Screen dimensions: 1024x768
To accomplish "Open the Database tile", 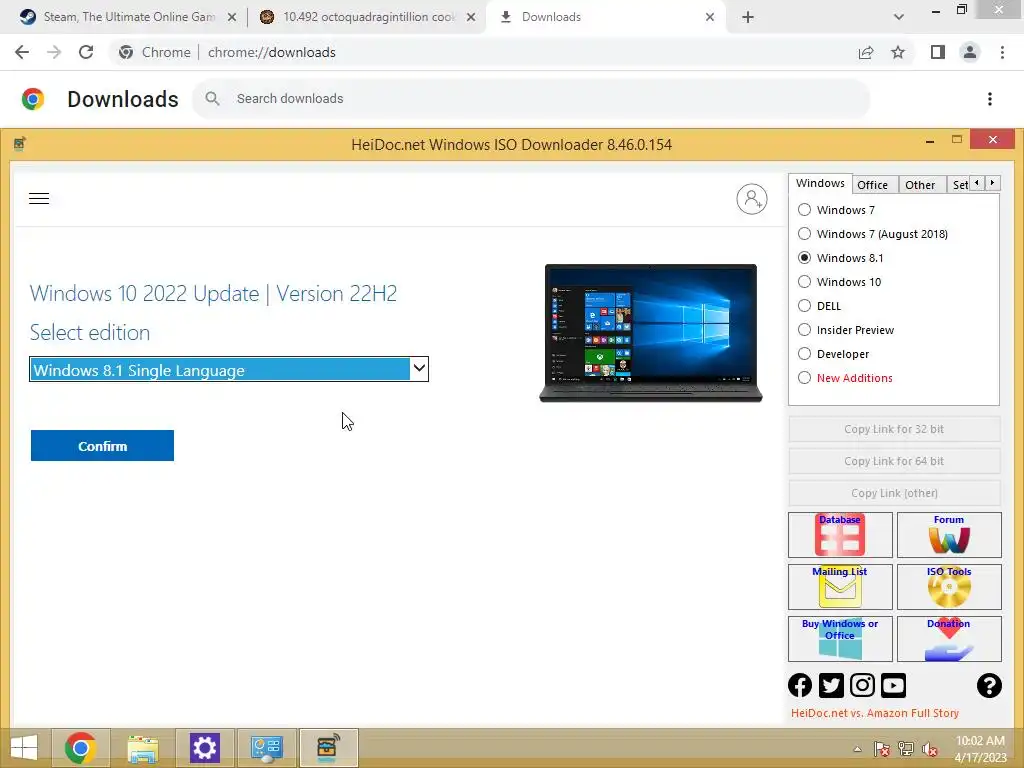I will click(x=840, y=535).
